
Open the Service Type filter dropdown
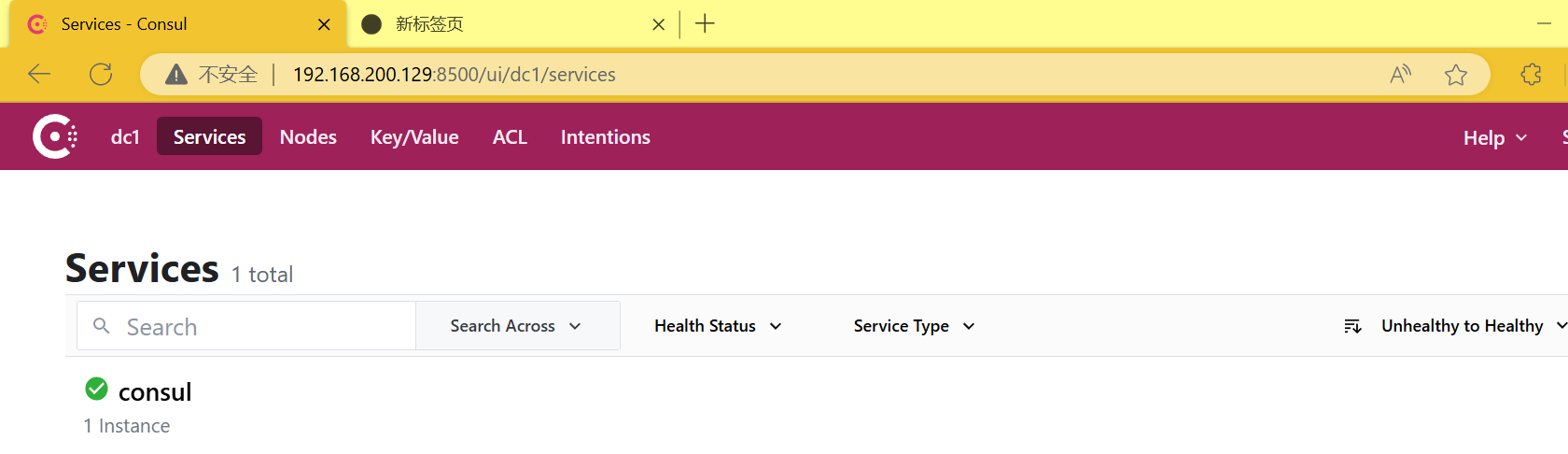(914, 326)
